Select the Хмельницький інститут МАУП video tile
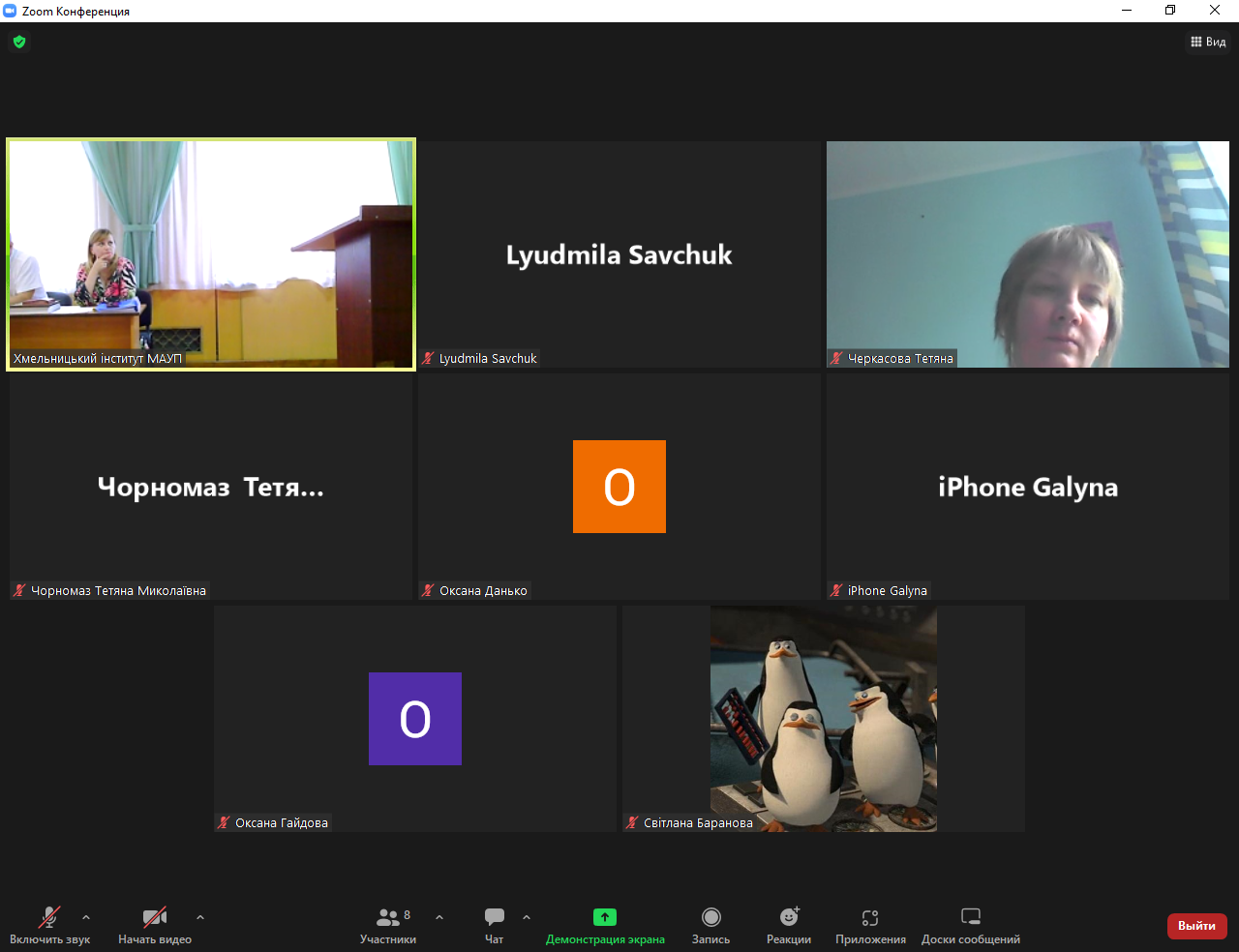 pos(211,253)
